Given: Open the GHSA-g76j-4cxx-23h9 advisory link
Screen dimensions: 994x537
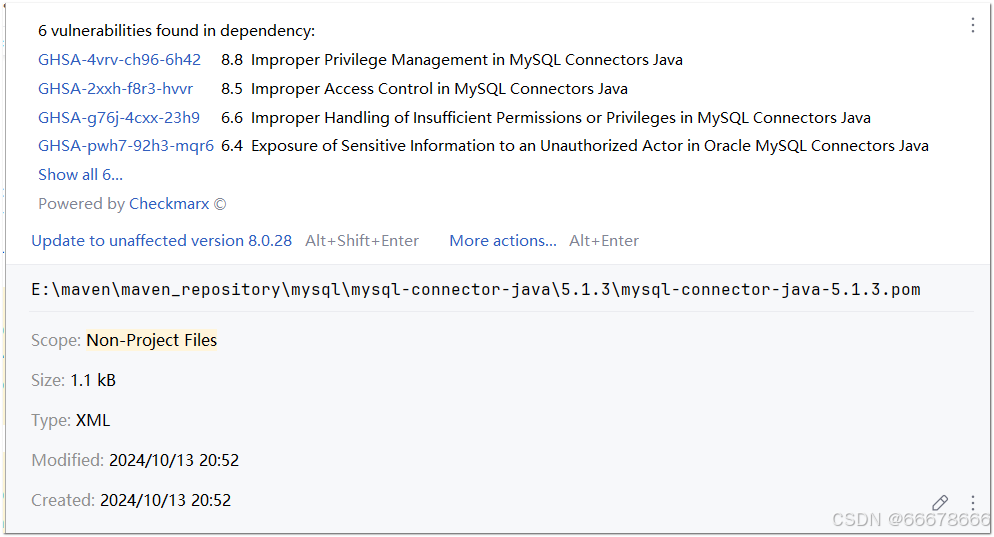Looking at the screenshot, I should (x=118, y=118).
